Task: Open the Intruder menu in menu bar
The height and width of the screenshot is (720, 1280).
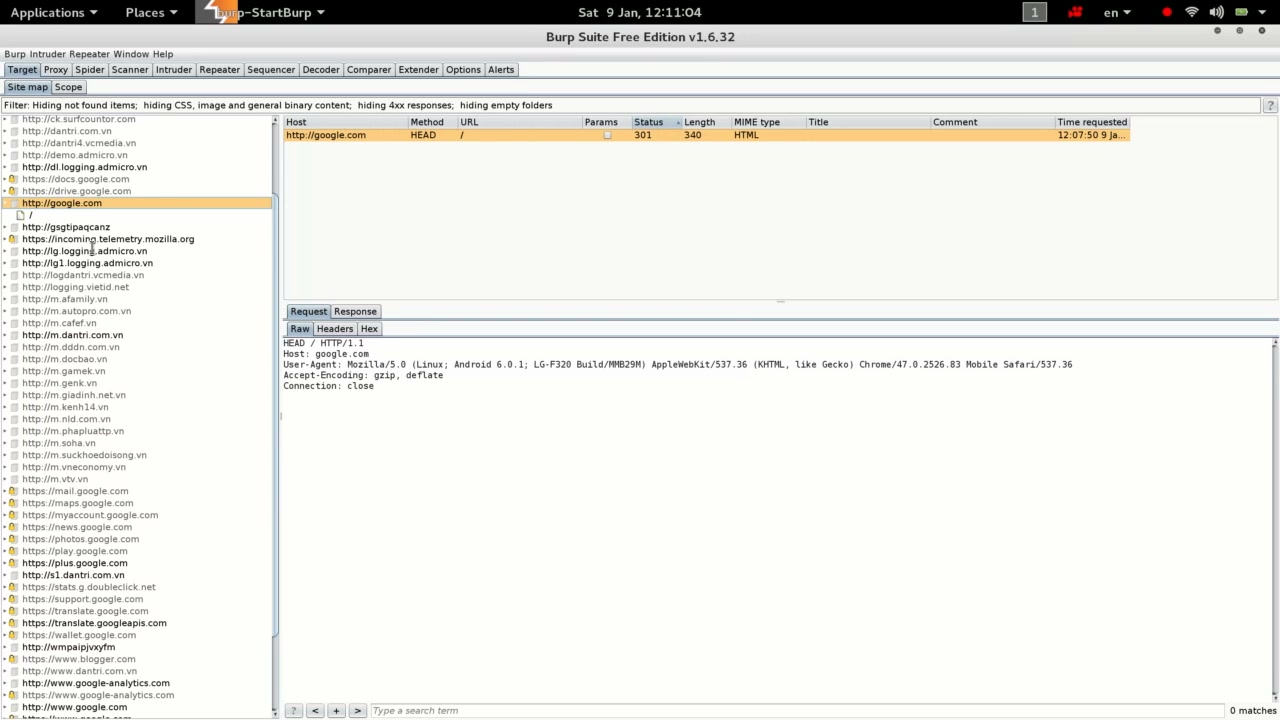Action: tap(47, 54)
